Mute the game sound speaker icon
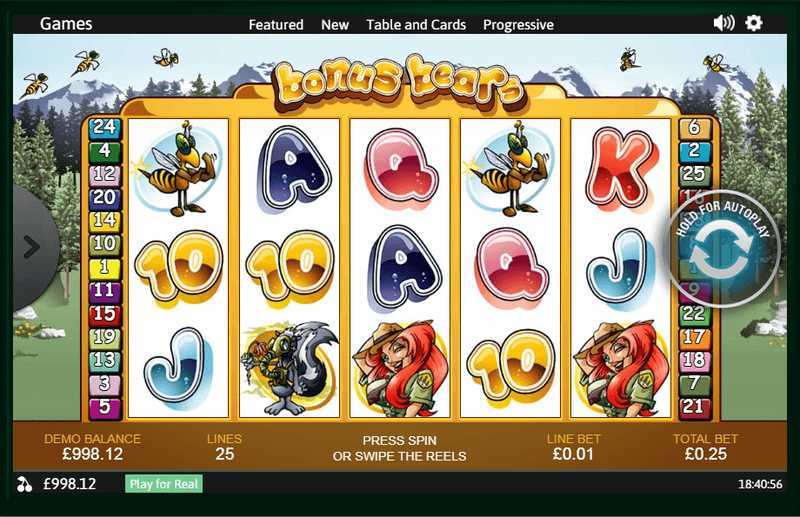Viewport: 800px width, 517px height. click(x=723, y=23)
